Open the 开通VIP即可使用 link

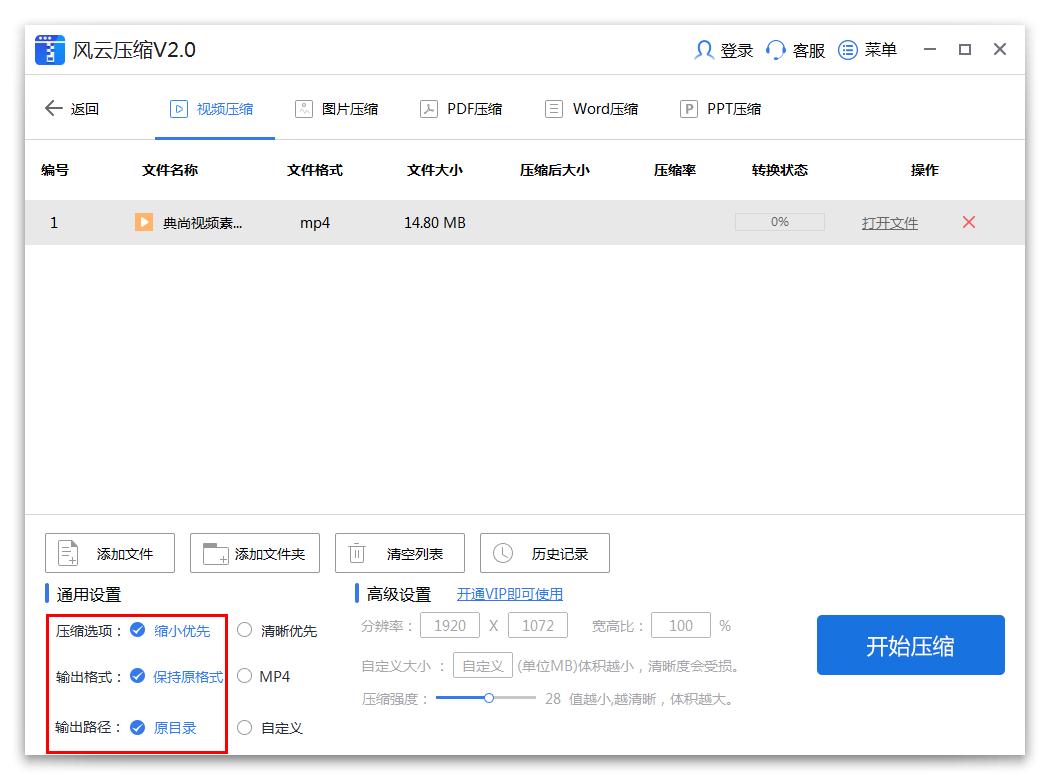pyautogui.click(x=512, y=594)
